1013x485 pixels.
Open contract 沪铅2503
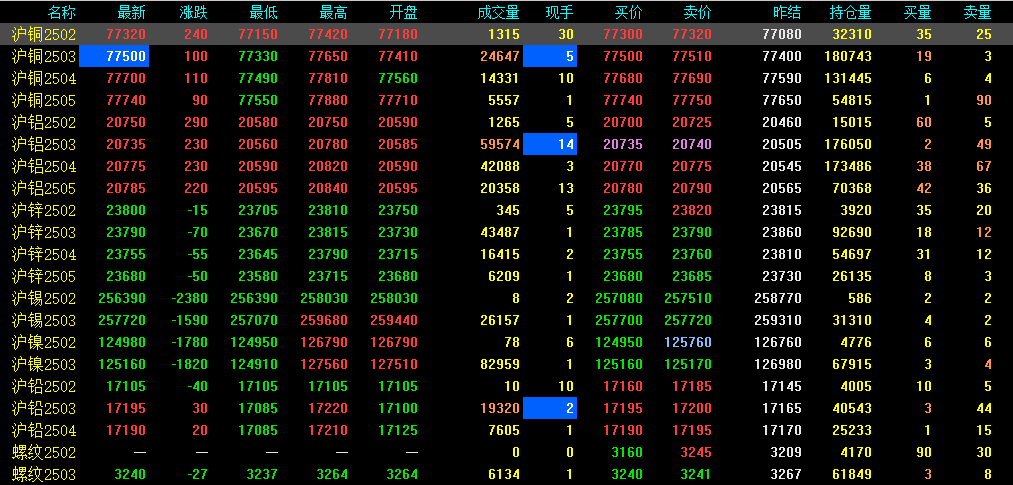click(44, 408)
